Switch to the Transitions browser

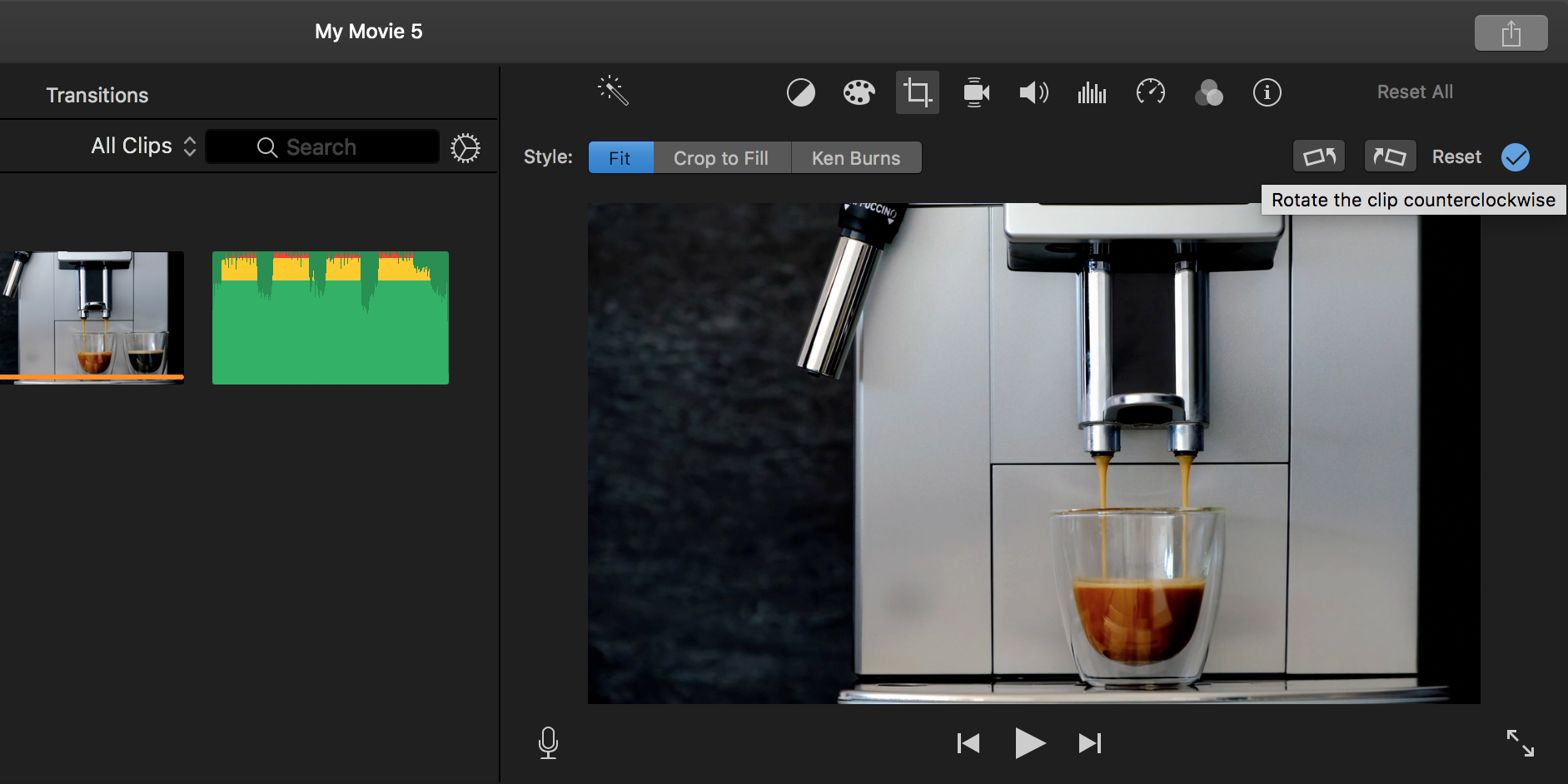[97, 94]
